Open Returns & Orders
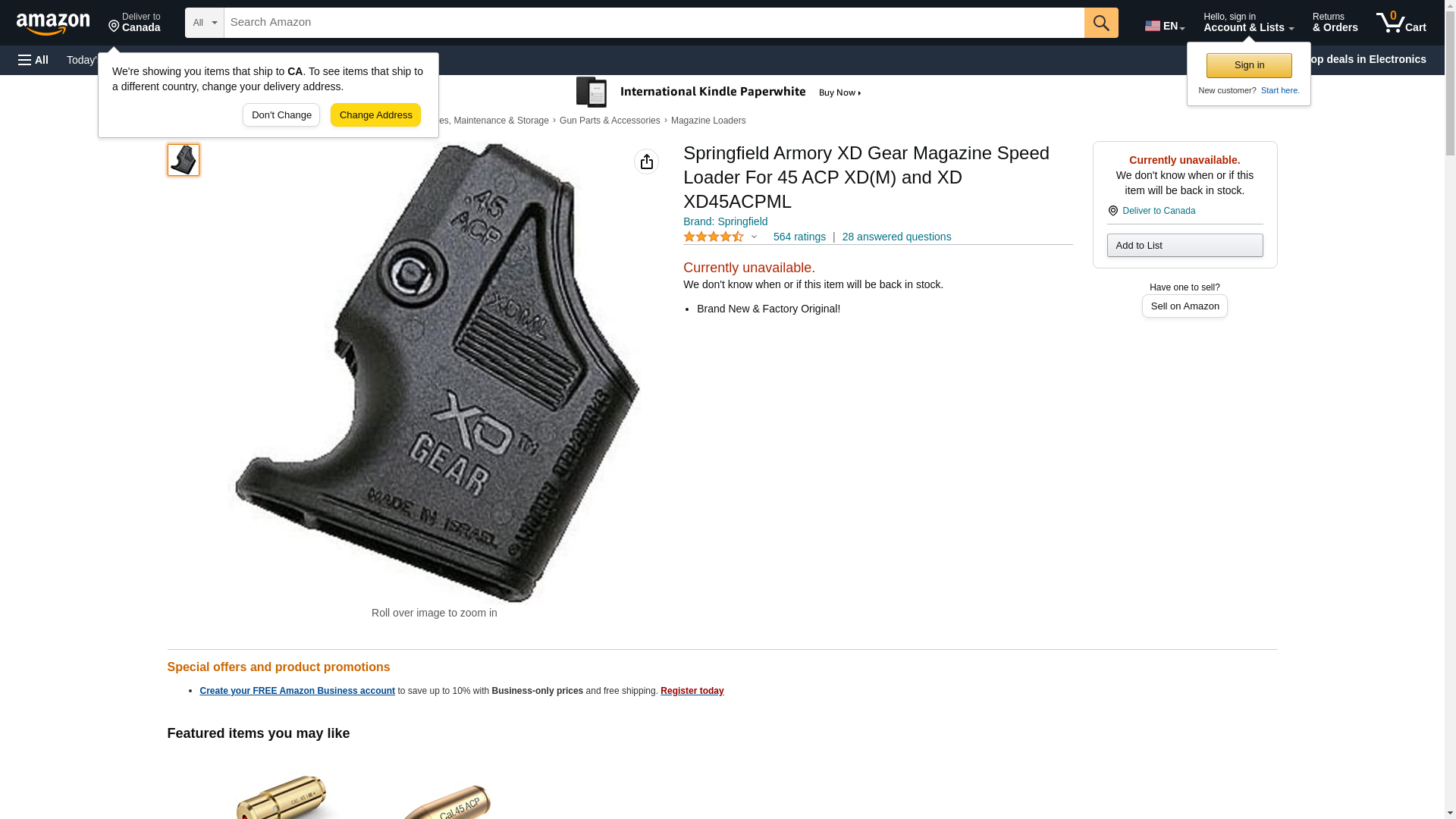The image size is (1456, 819). (x=1335, y=23)
